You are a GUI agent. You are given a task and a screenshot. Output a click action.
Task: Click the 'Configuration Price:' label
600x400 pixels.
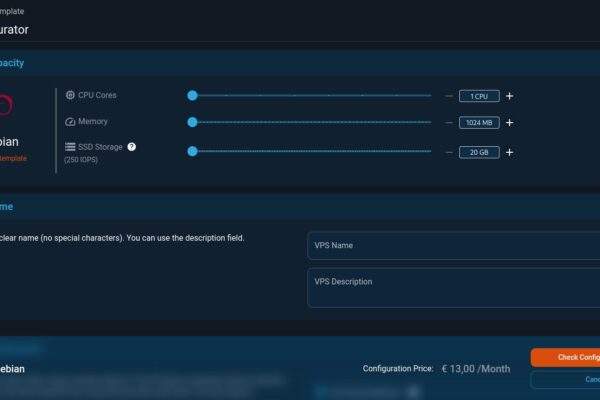coord(398,369)
